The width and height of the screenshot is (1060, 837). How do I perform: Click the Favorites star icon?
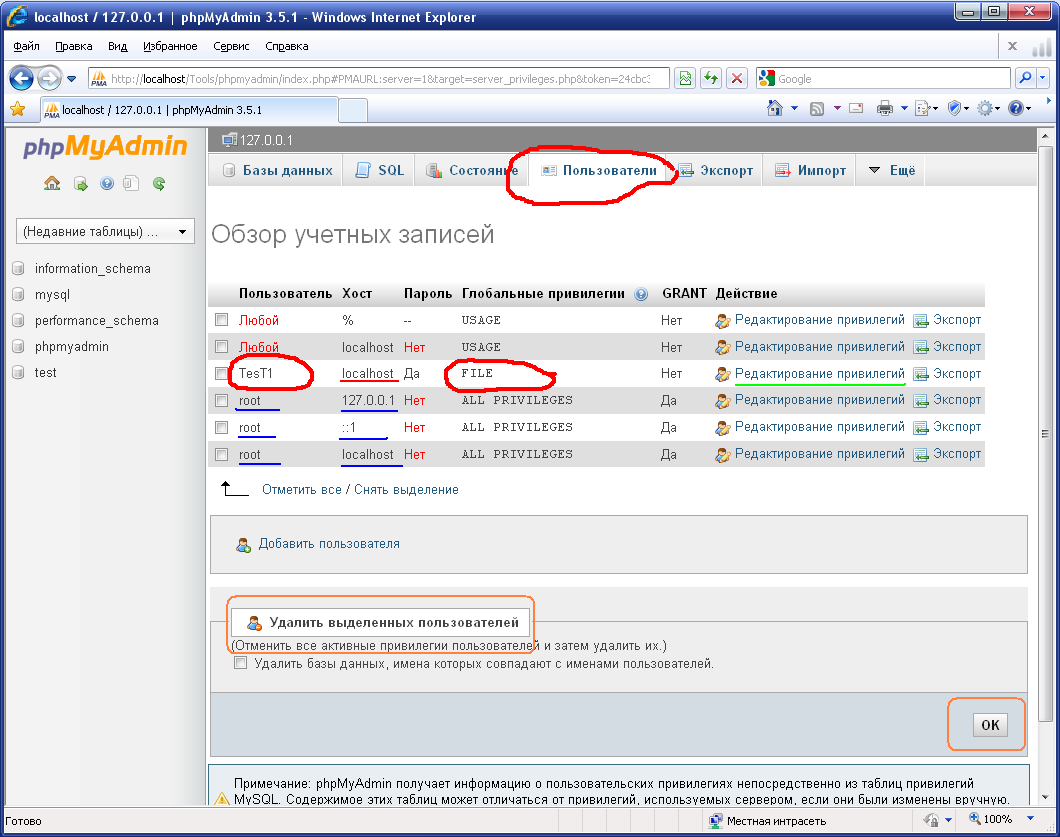(18, 109)
